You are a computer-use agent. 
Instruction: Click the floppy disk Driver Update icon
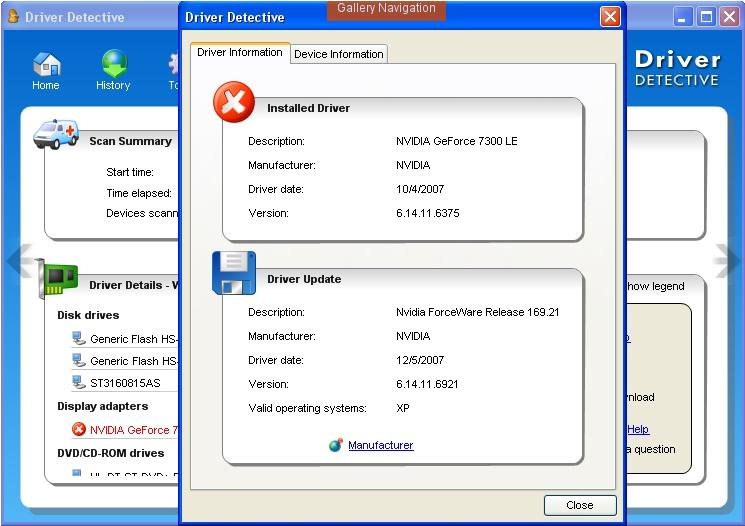(234, 273)
